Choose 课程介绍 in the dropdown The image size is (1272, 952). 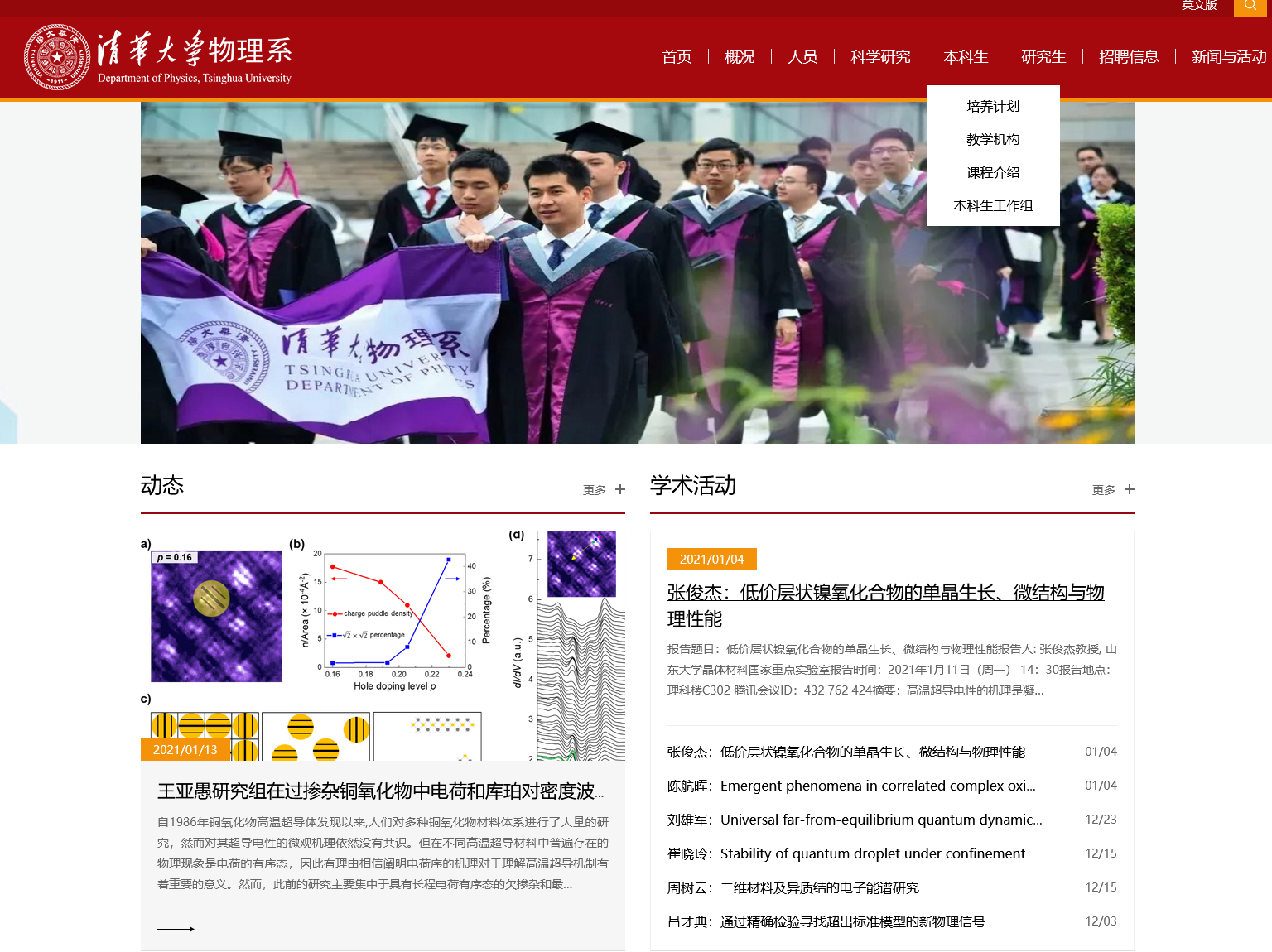(x=993, y=173)
